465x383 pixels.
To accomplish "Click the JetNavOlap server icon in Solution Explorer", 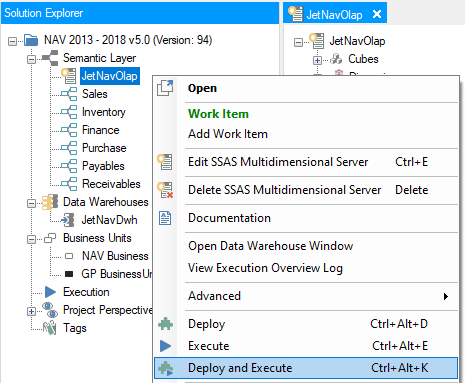I will tap(69, 76).
